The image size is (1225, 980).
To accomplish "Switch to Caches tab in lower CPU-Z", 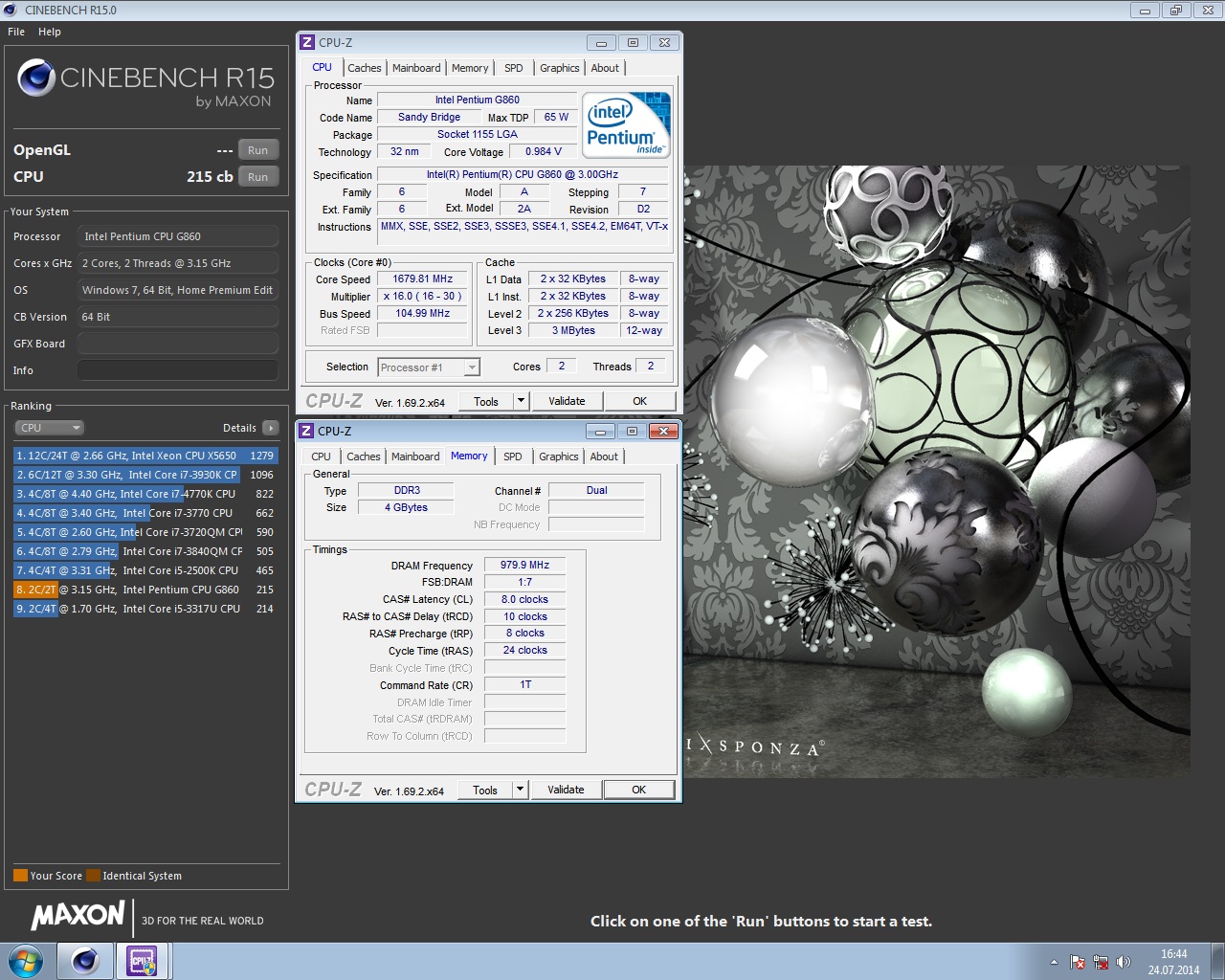I will 364,457.
